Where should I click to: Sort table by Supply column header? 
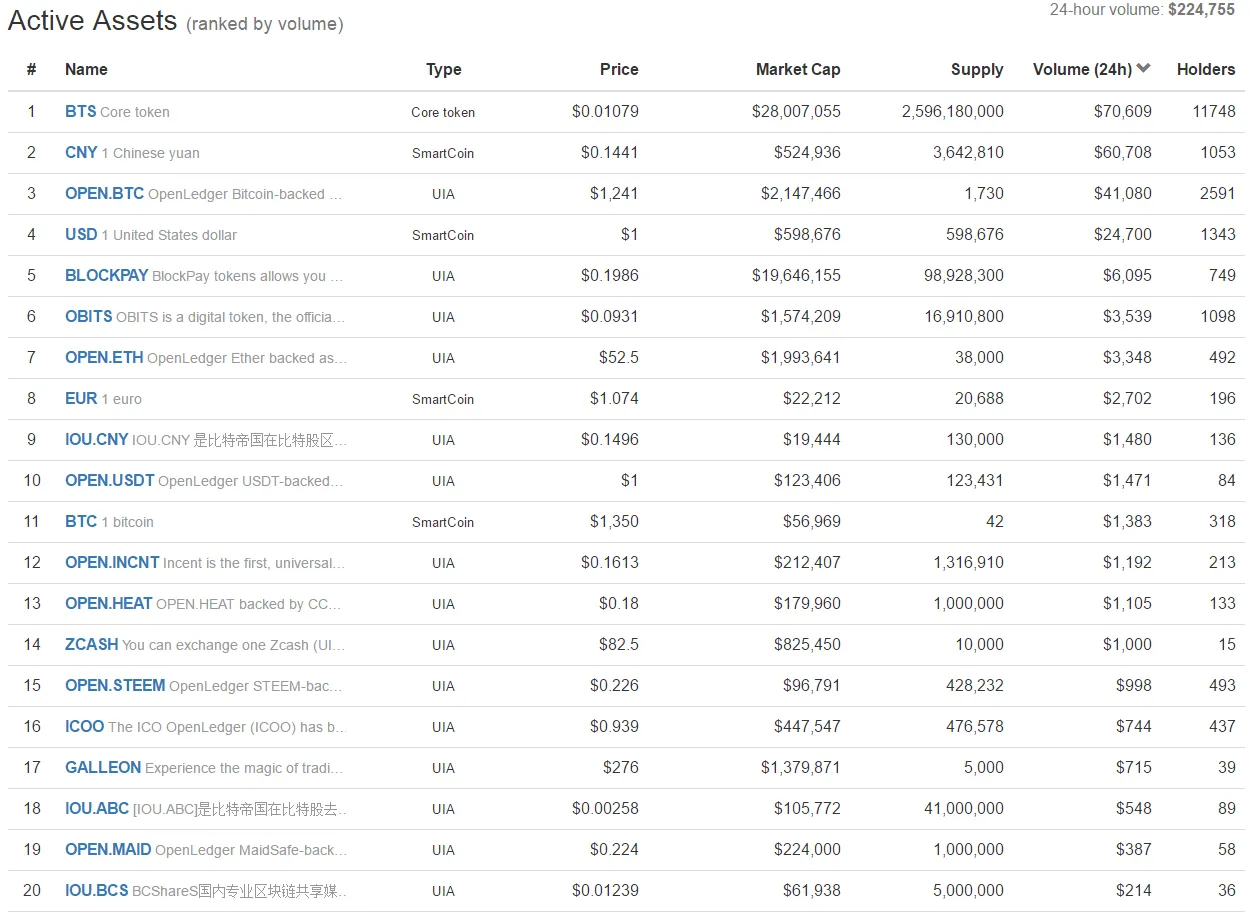click(977, 70)
